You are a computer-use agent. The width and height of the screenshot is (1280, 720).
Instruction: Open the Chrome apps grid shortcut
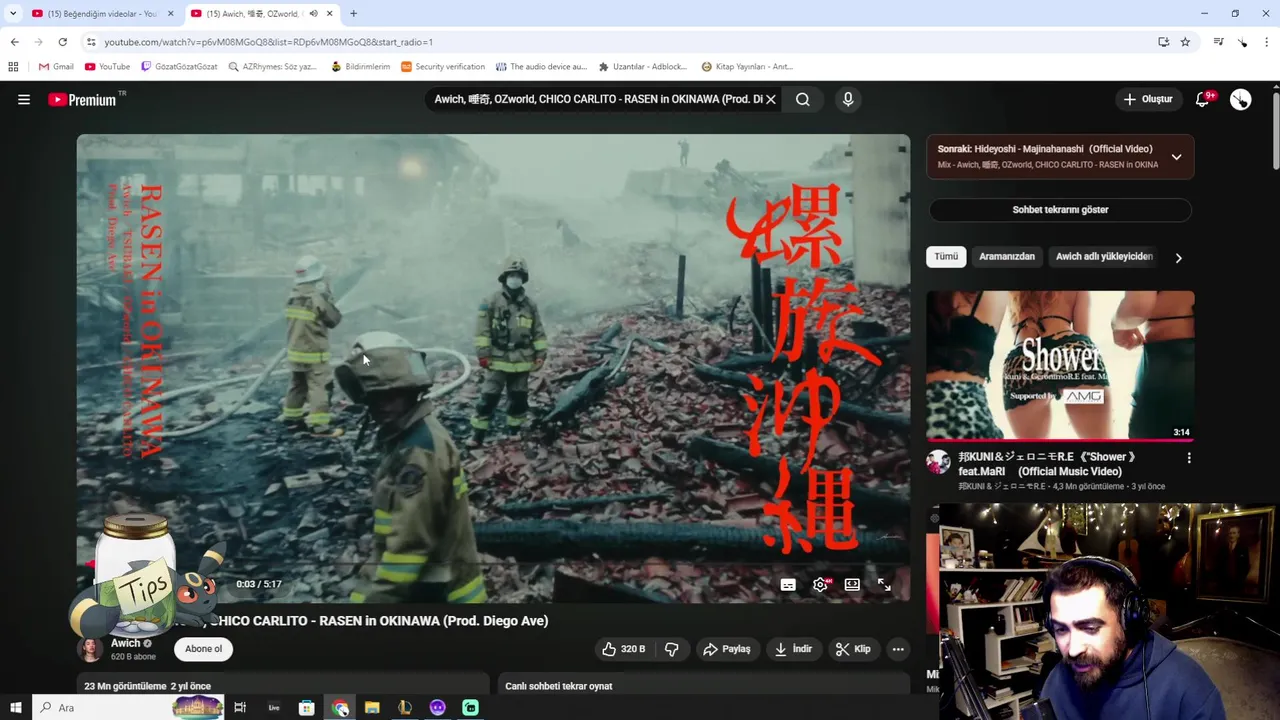[x=13, y=67]
